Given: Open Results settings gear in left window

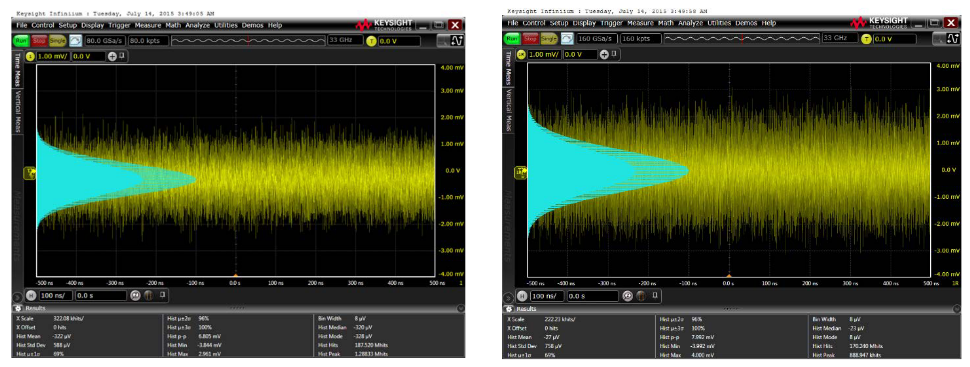Looking at the screenshot, I should [x=17, y=308].
